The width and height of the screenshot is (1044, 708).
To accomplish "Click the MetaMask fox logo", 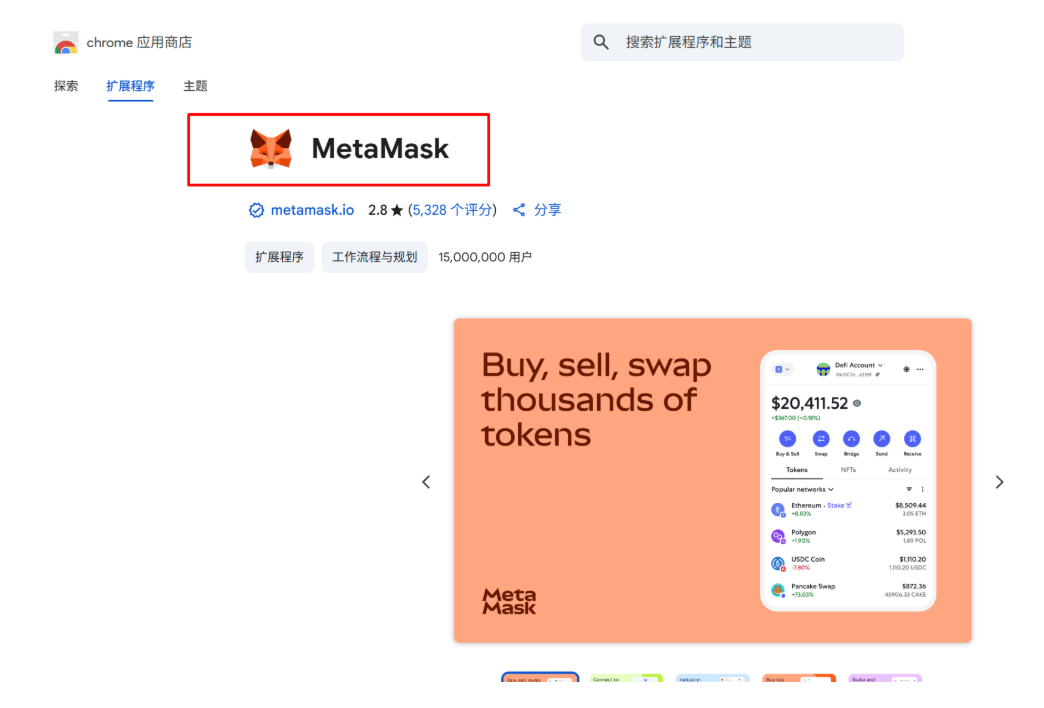I will coord(271,149).
